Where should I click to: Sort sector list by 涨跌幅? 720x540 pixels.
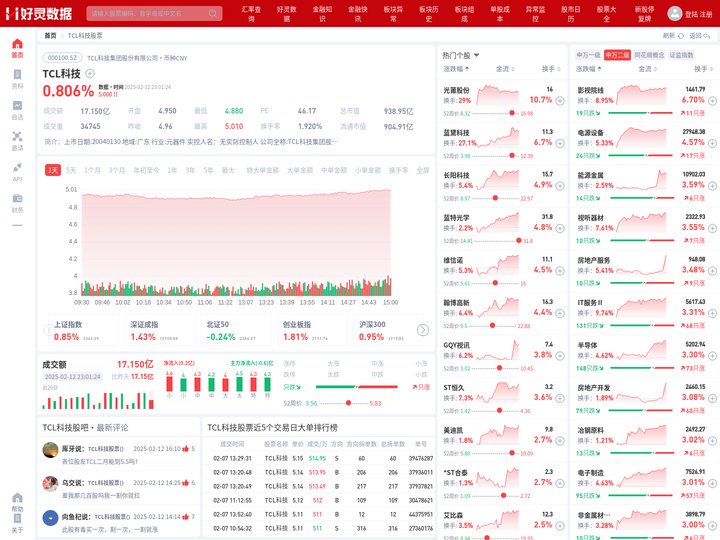click(589, 69)
